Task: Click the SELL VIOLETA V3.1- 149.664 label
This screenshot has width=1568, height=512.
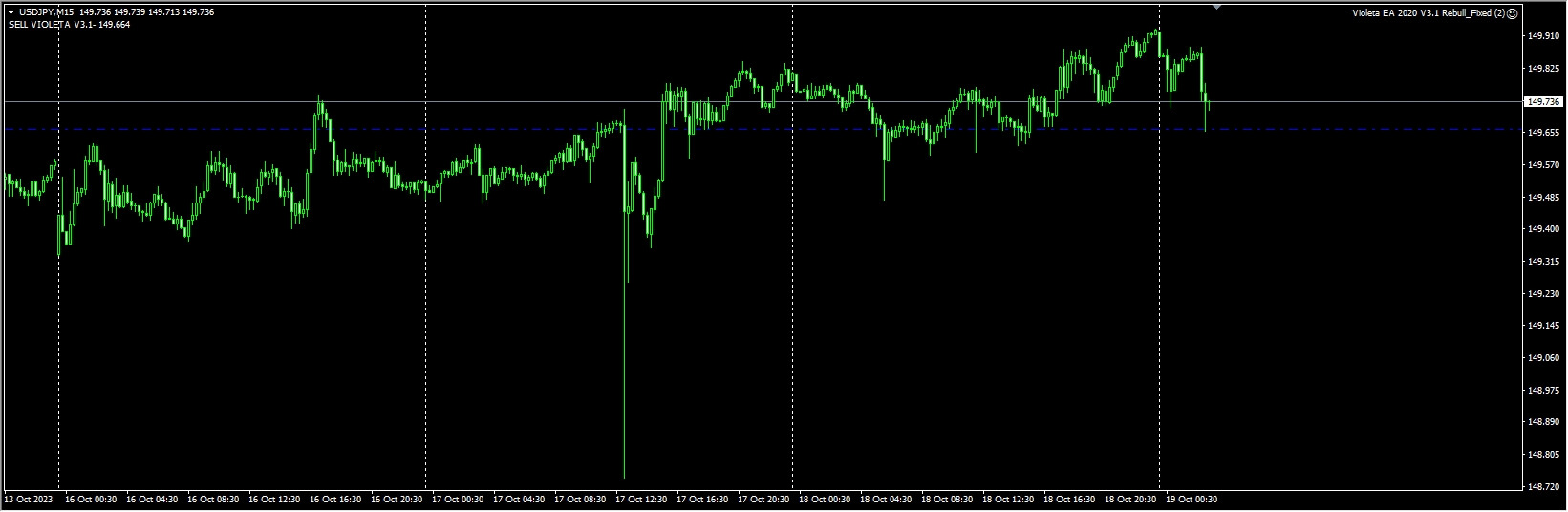Action: [69, 25]
